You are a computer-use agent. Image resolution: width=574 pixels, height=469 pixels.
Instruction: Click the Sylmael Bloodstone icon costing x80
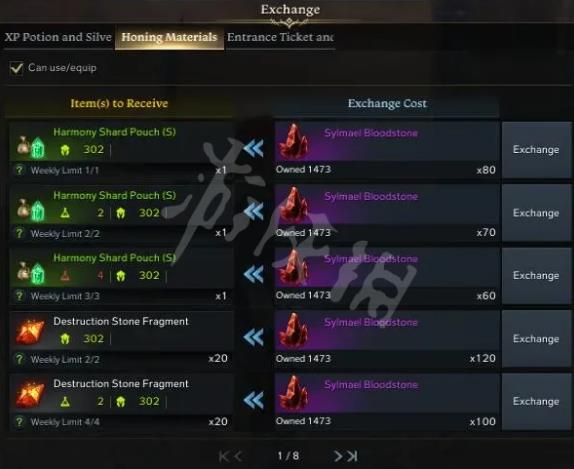click(292, 142)
